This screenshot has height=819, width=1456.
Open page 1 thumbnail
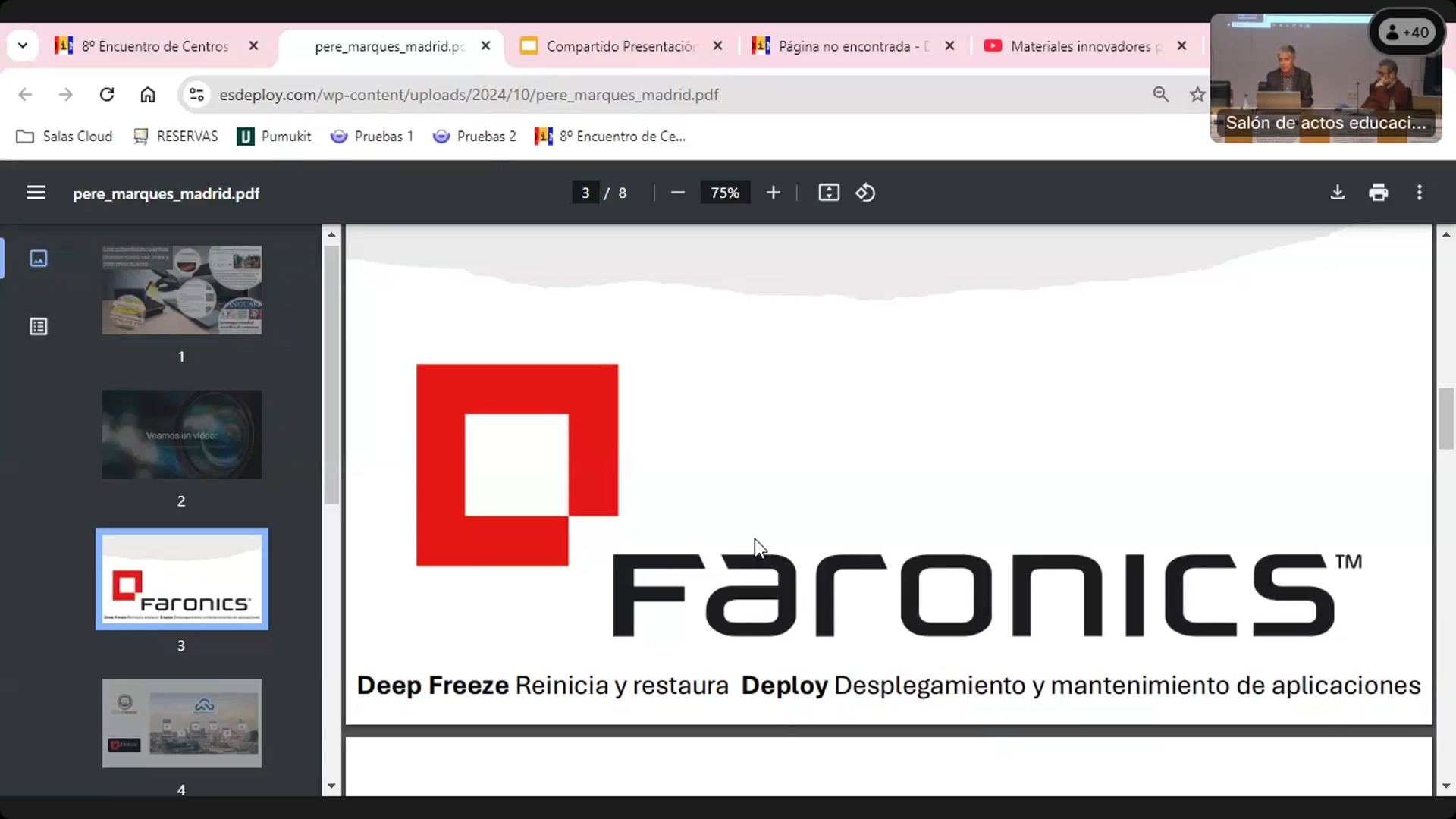point(182,290)
